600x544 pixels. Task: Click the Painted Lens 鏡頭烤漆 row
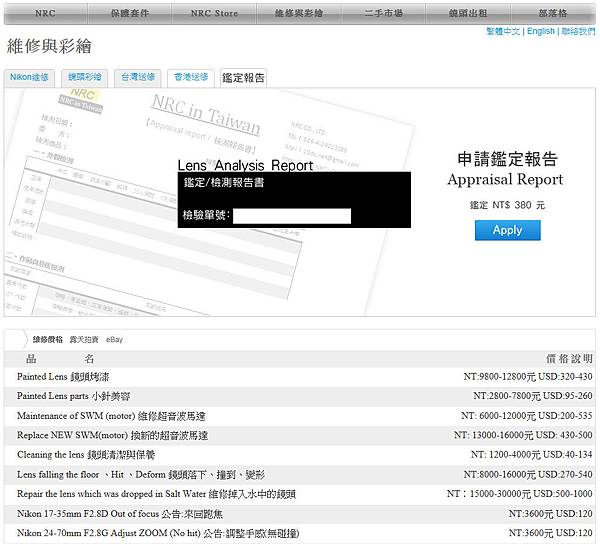pos(300,377)
